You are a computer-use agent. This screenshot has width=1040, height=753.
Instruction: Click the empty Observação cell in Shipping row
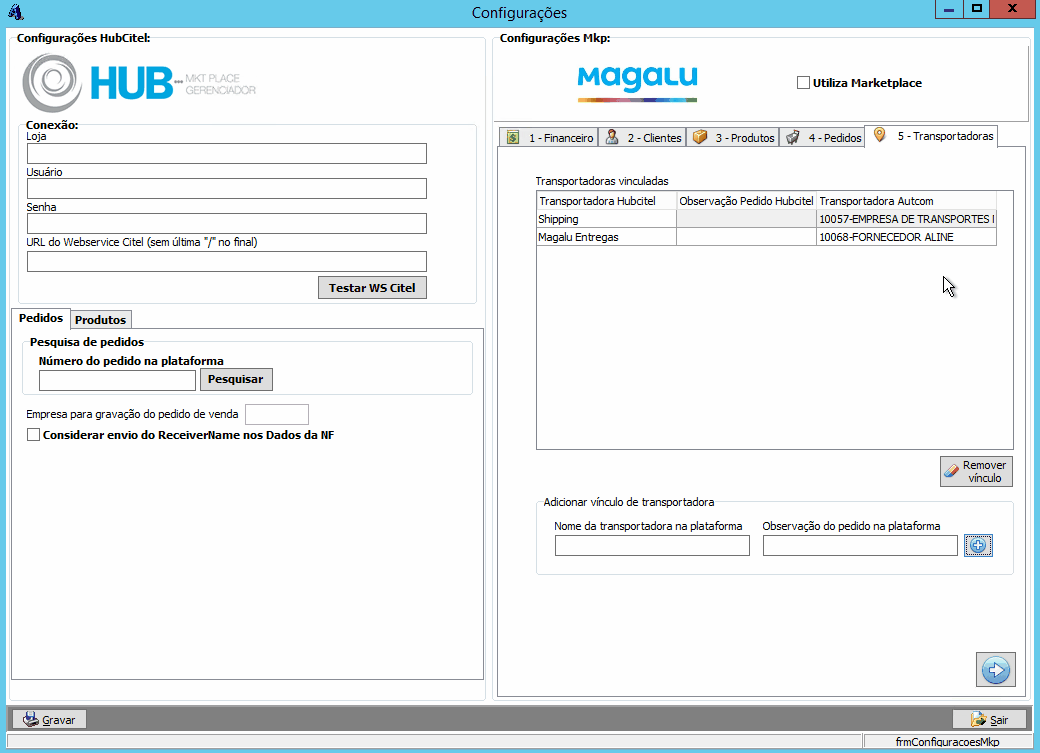click(746, 219)
